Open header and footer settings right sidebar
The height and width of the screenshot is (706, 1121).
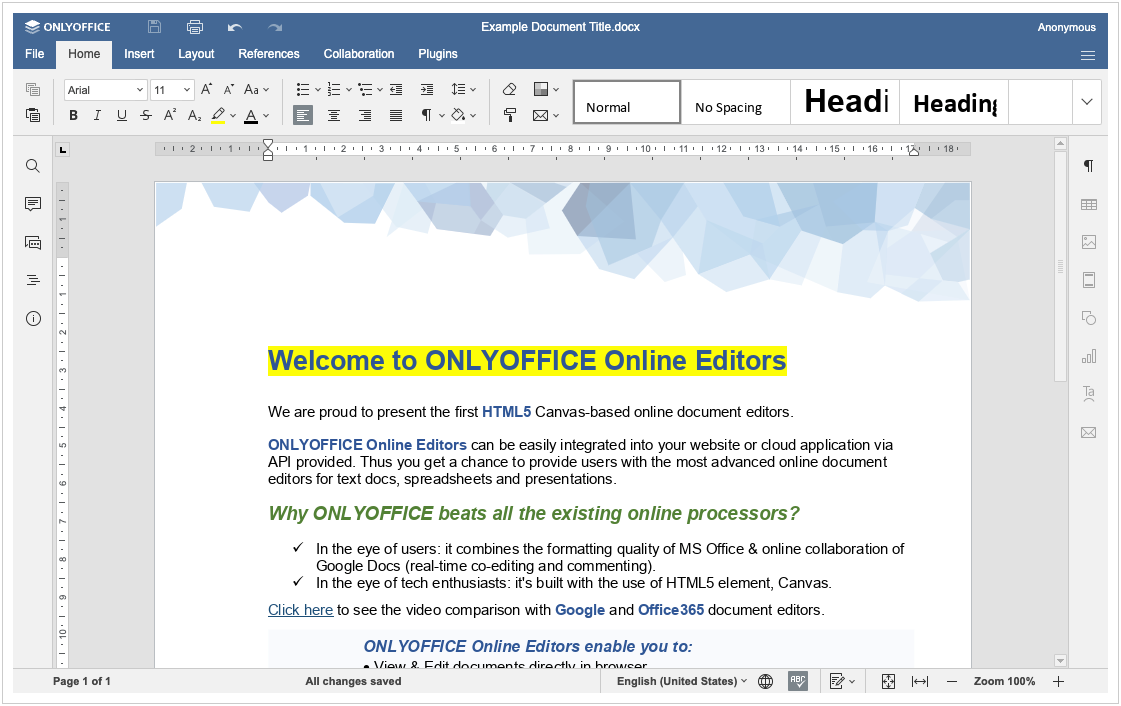coord(1088,280)
